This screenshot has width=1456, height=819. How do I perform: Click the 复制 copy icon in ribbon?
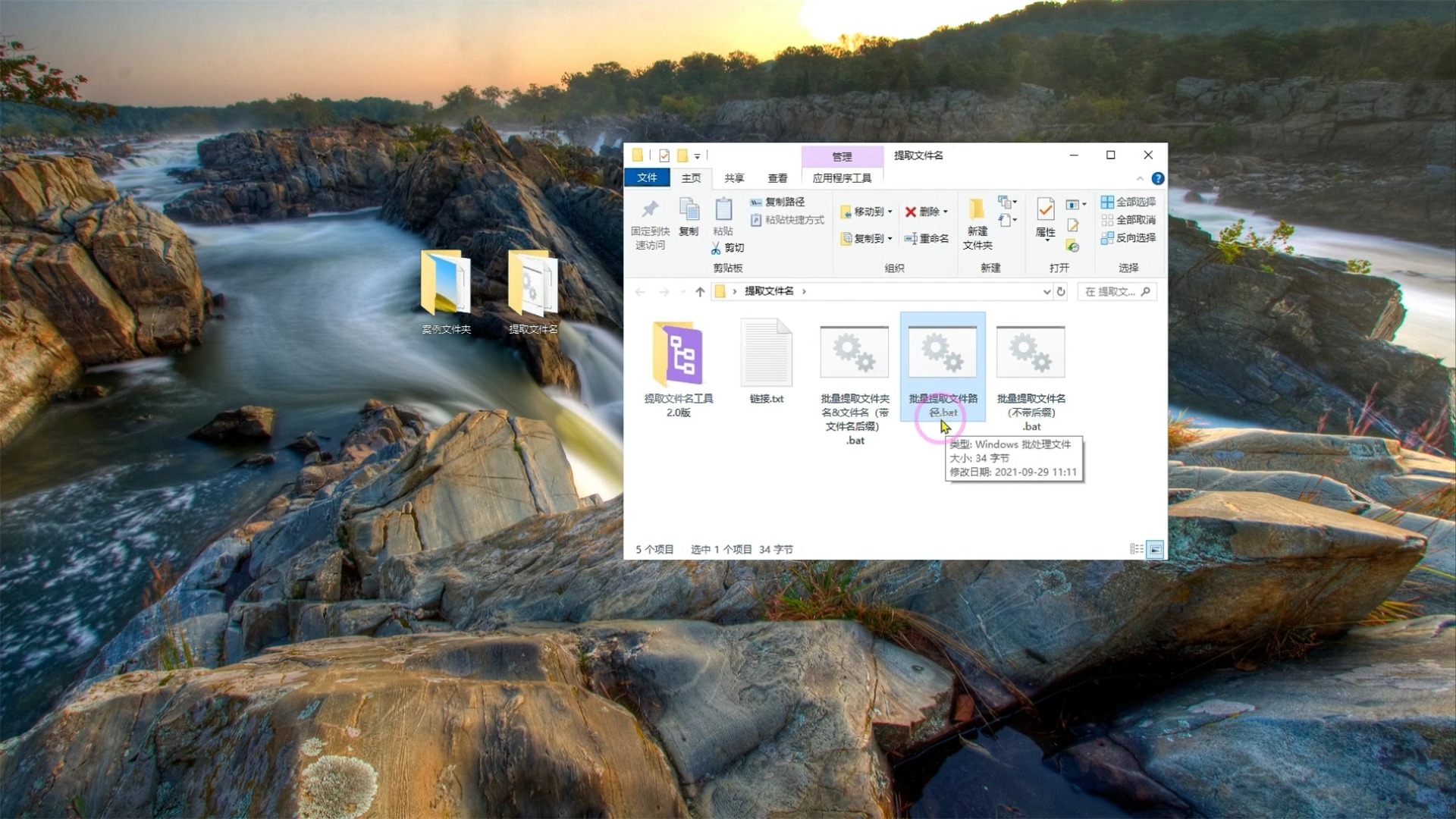pos(689,209)
